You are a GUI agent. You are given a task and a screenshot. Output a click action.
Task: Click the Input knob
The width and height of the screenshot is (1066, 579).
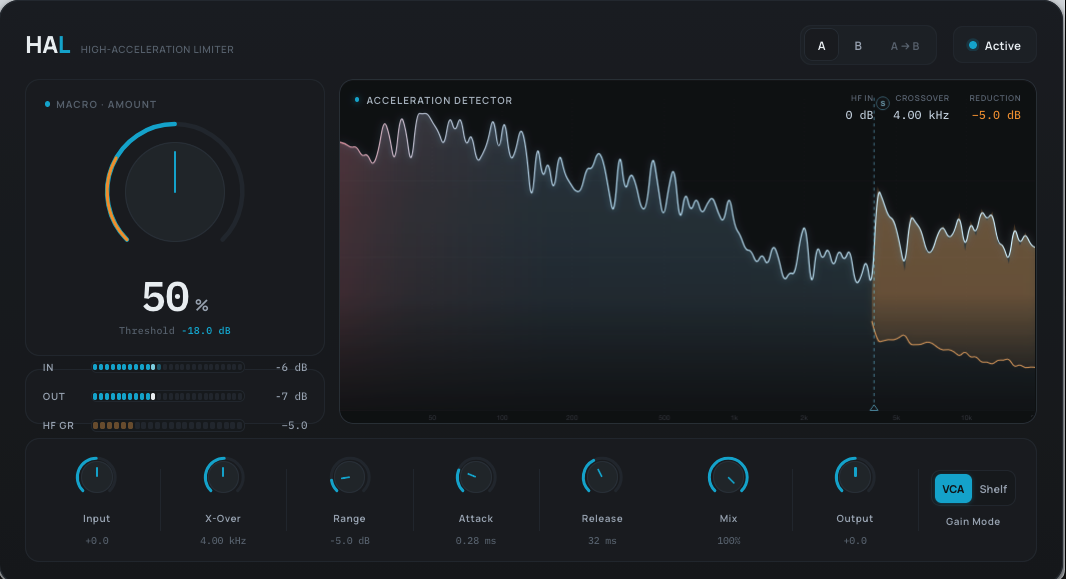[97, 476]
